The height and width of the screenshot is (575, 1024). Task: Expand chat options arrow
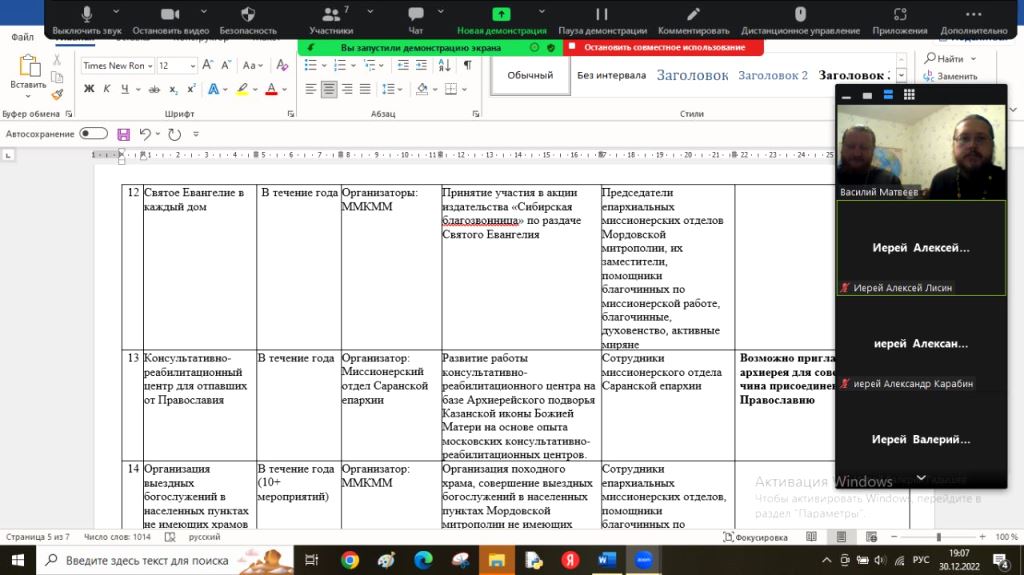(x=441, y=11)
